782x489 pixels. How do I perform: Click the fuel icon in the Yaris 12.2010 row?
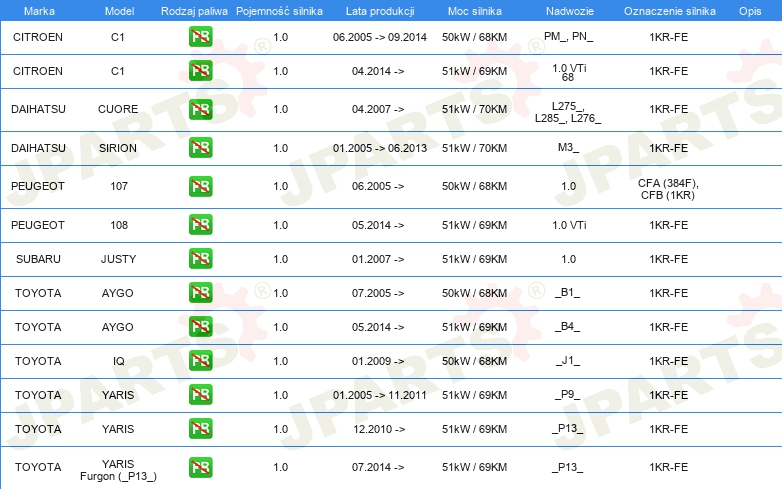[200, 429]
